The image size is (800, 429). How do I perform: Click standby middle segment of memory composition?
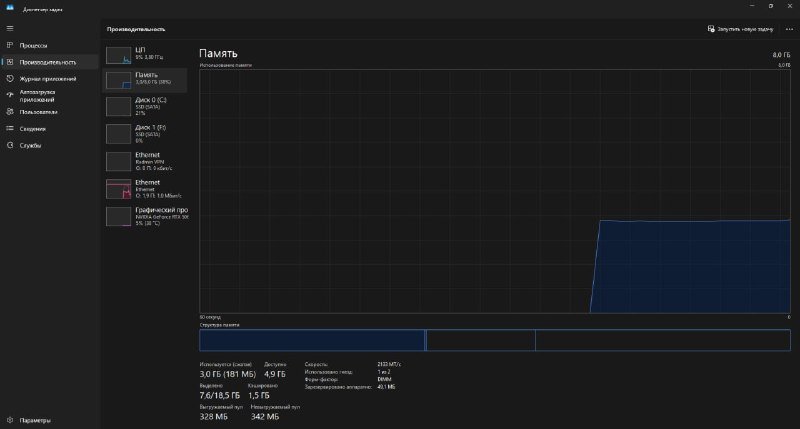(x=481, y=340)
